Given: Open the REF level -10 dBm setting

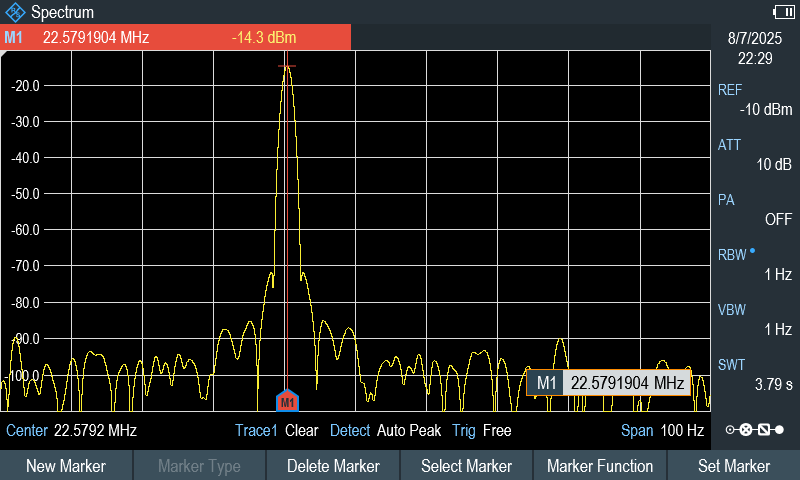Looking at the screenshot, I should (x=755, y=100).
